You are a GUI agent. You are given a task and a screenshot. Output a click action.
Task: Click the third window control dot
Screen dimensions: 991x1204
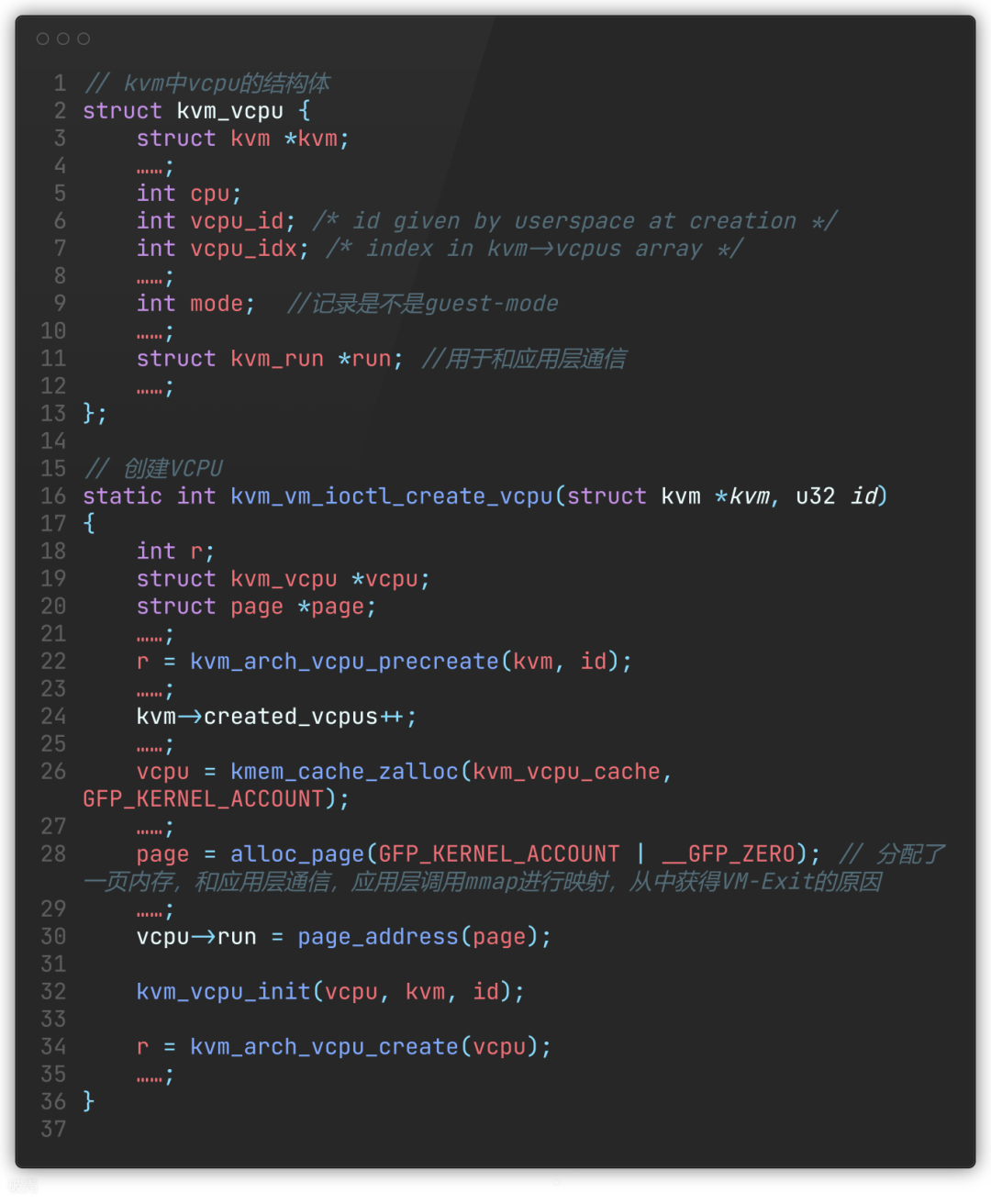click(84, 39)
